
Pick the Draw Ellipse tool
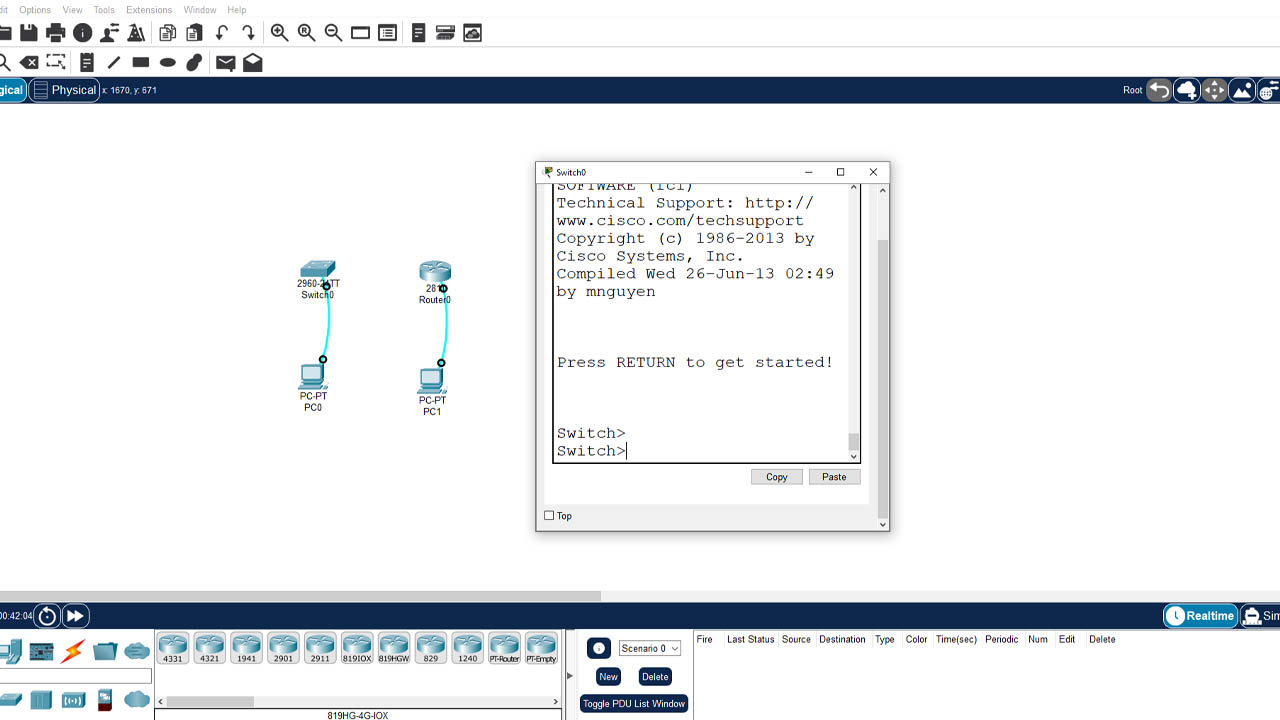point(168,62)
